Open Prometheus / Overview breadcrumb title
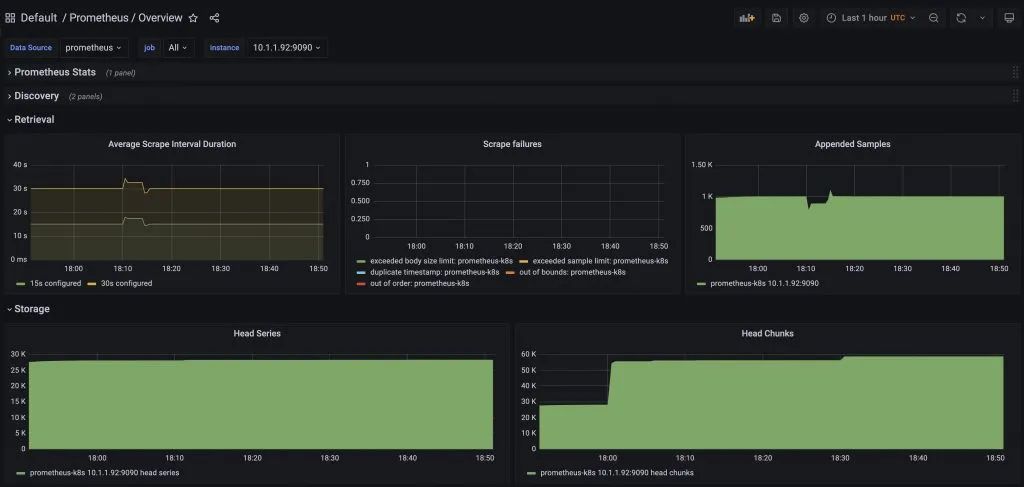This screenshot has width=1024, height=487. click(x=126, y=18)
